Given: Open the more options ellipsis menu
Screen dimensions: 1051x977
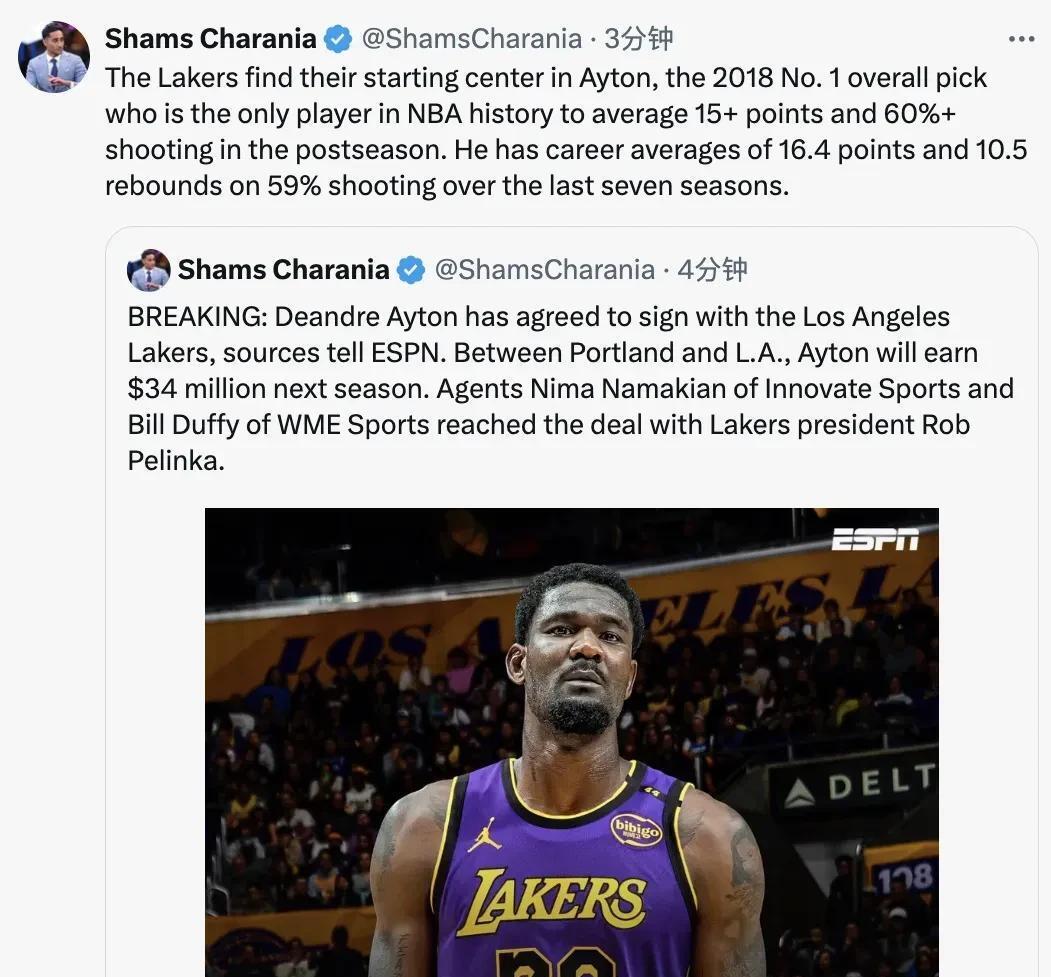Looking at the screenshot, I should pyautogui.click(x=1021, y=39).
